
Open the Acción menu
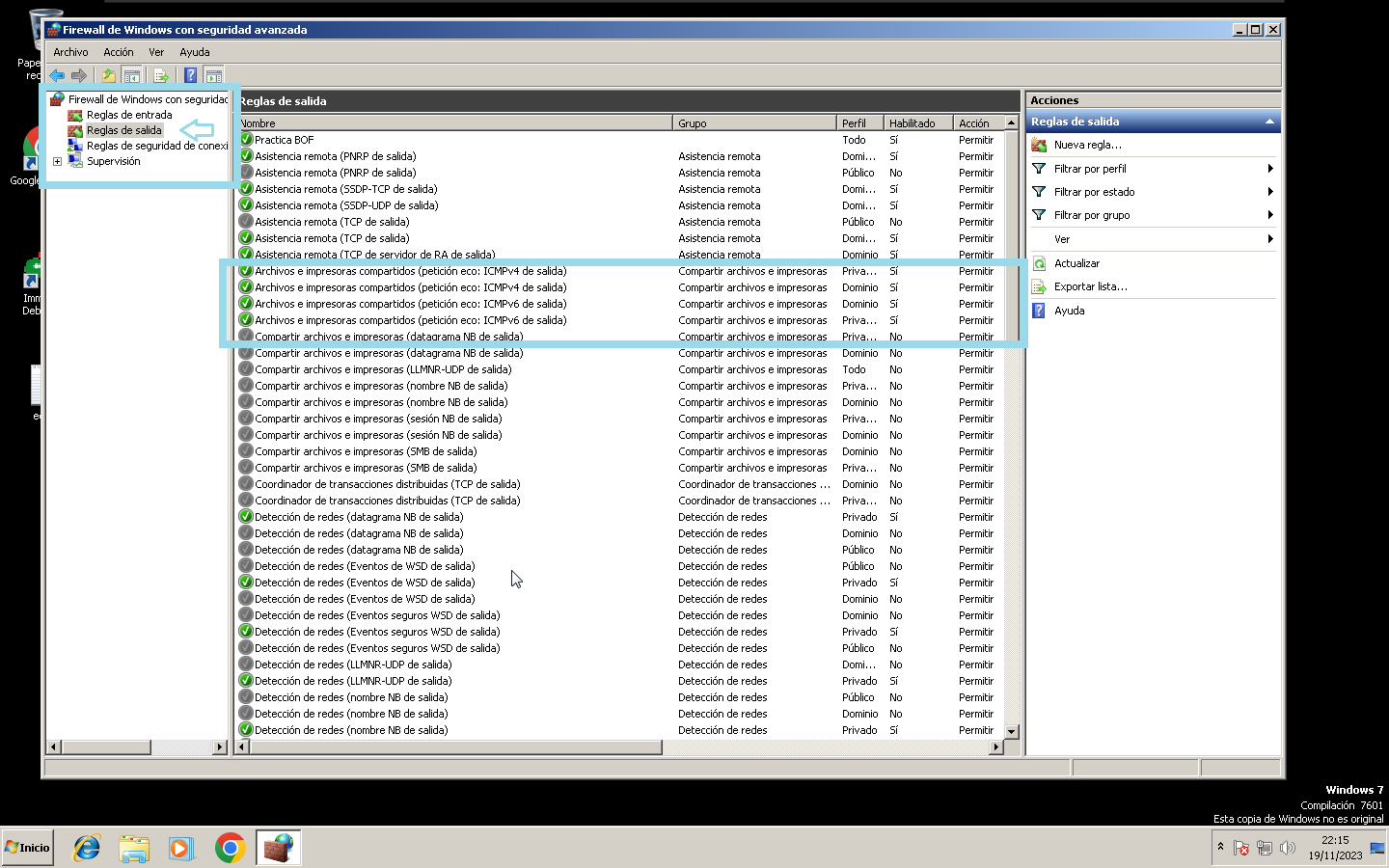click(119, 52)
